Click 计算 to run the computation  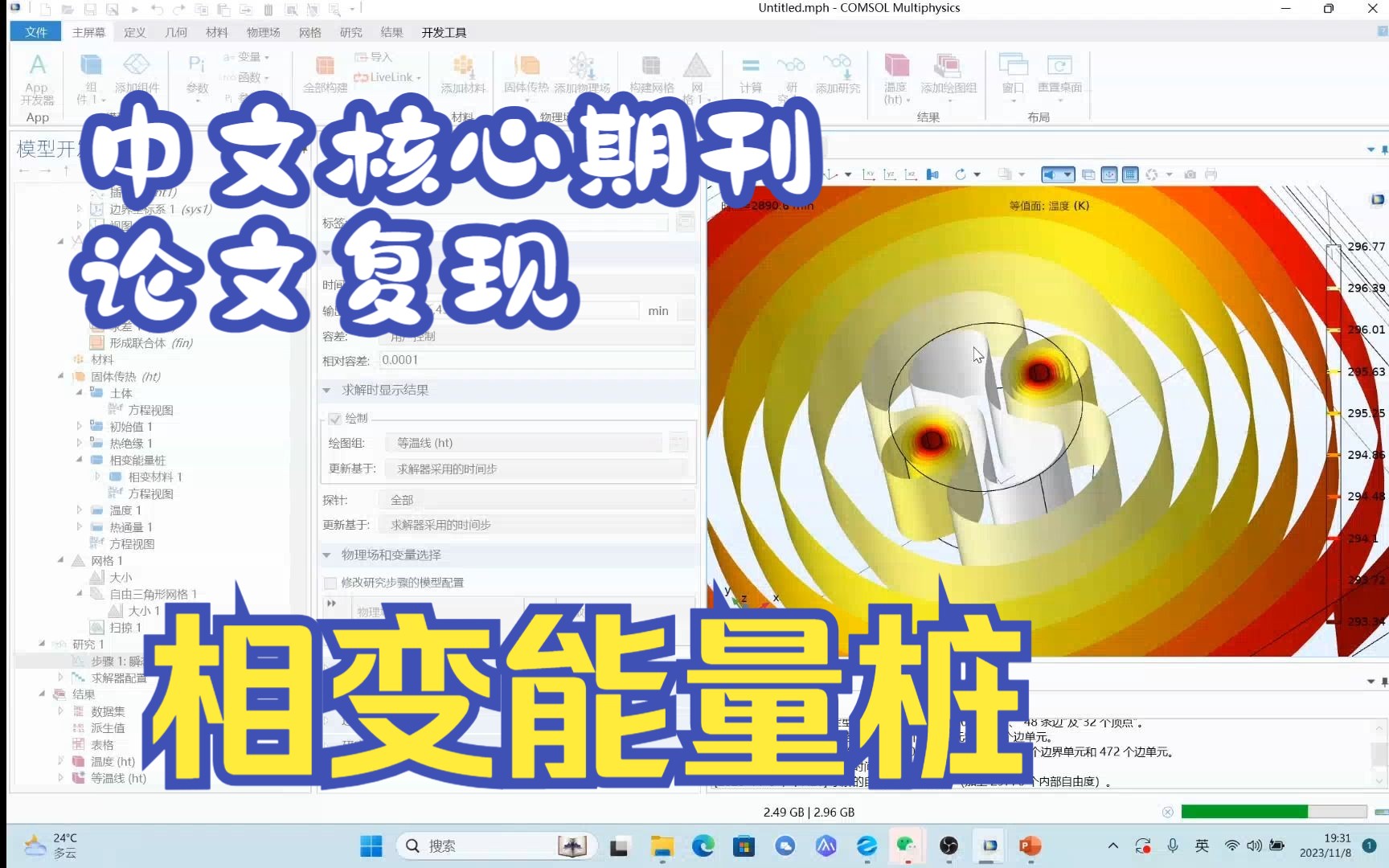tap(750, 76)
